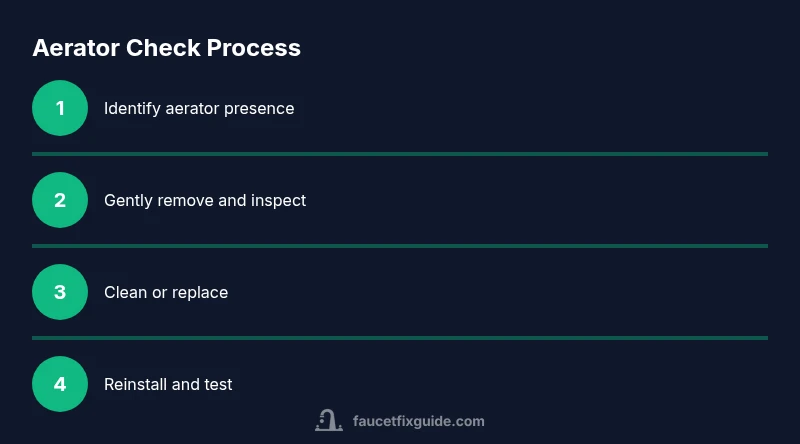Viewport: 800px width, 444px height.
Task: Click the faucet logo icon at bottom
Action: point(329,421)
